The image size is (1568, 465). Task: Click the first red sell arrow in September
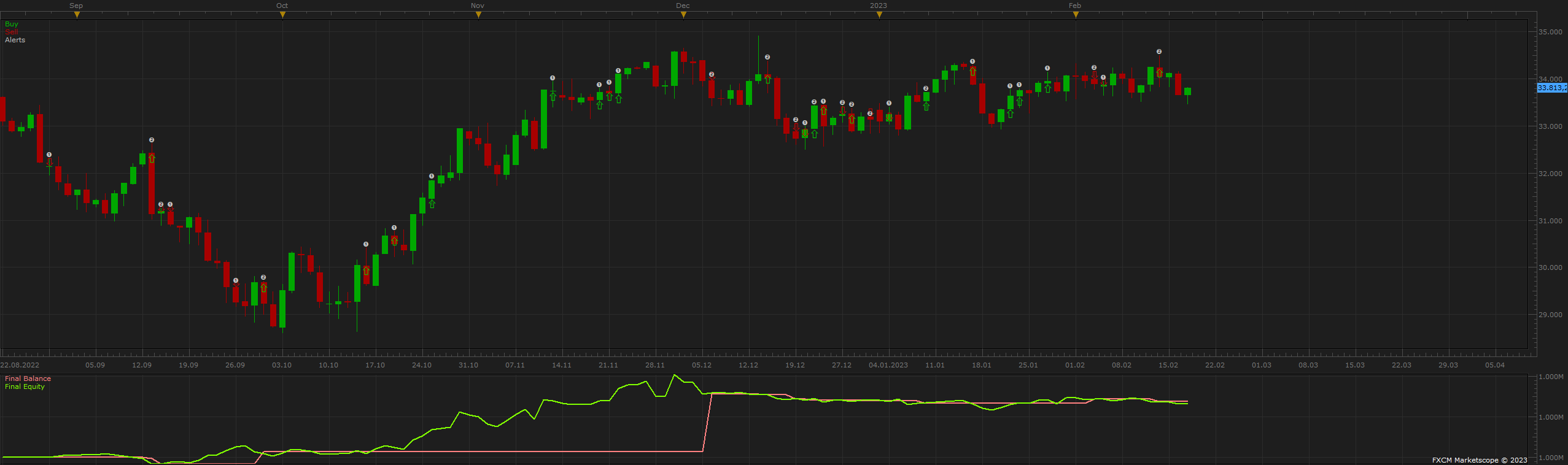point(49,163)
